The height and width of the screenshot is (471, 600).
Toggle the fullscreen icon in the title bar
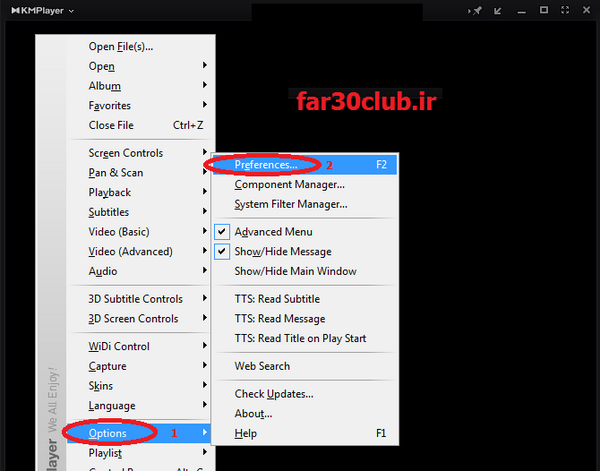565,10
